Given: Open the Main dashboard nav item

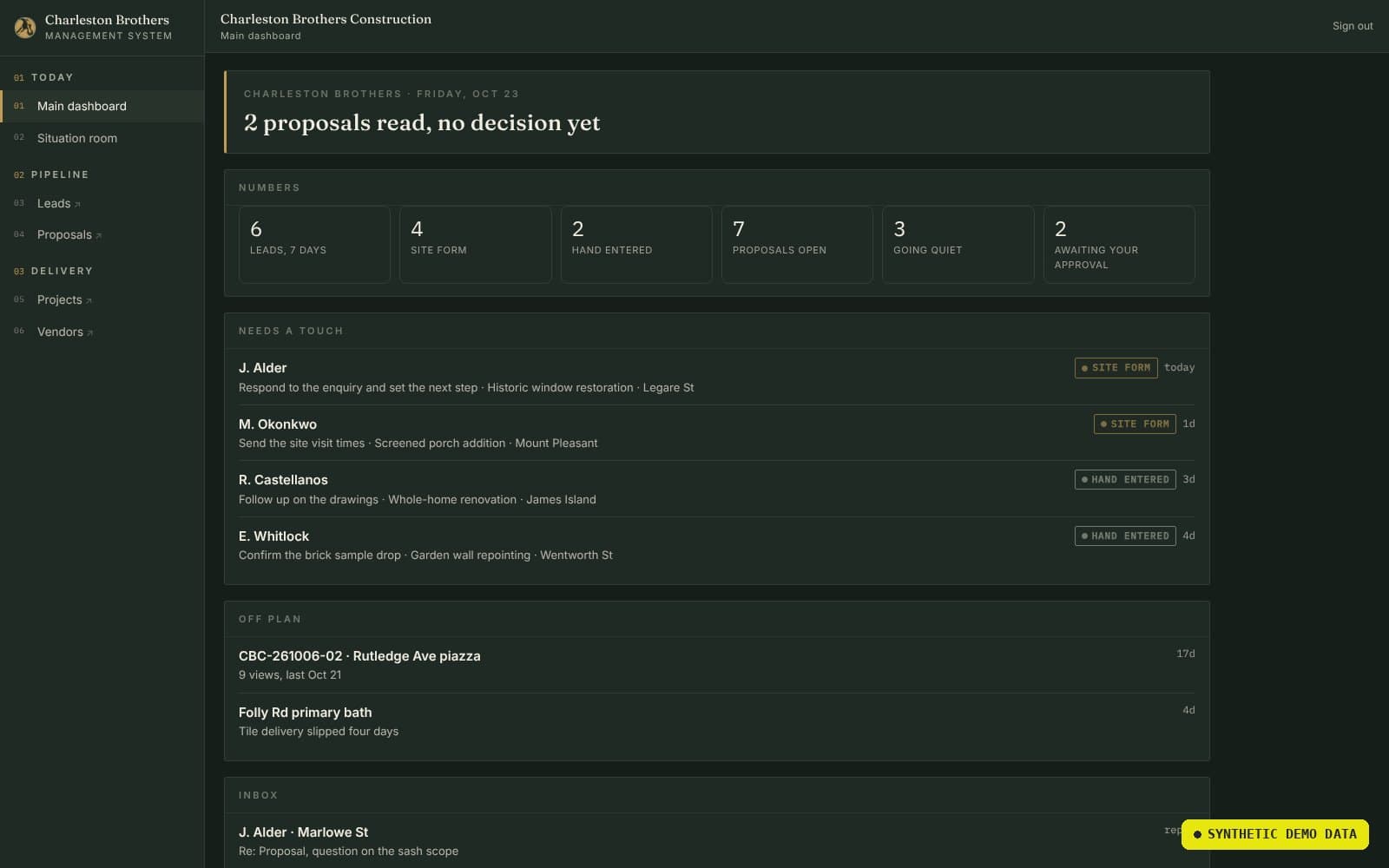Looking at the screenshot, I should point(102,106).
